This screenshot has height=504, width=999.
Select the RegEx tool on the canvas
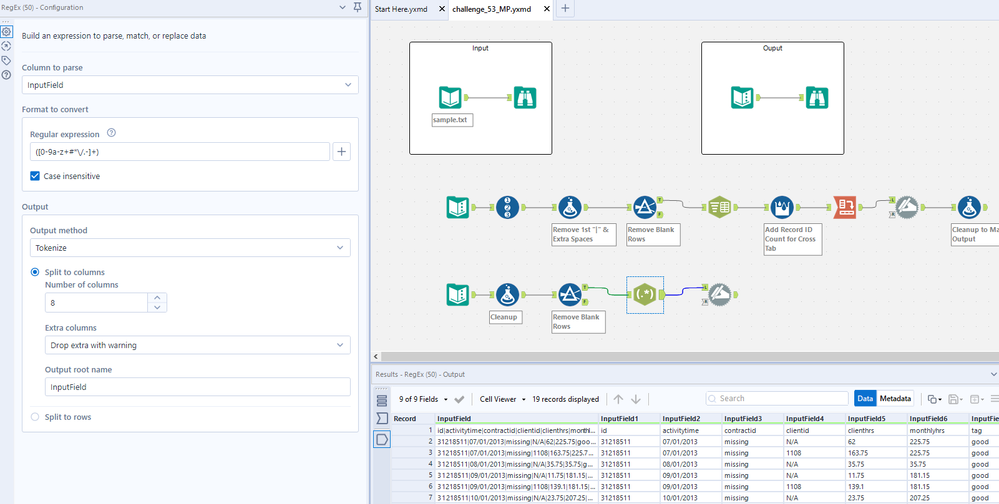click(645, 295)
